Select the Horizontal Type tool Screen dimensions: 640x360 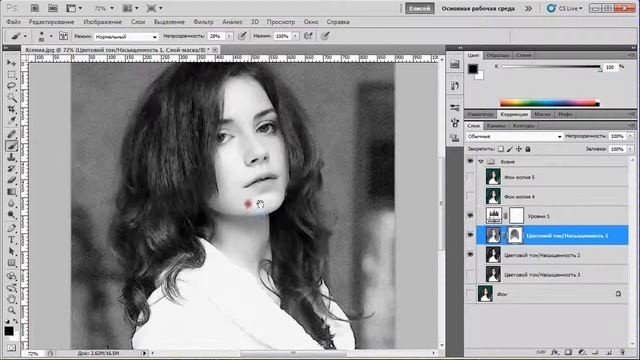(x=11, y=240)
